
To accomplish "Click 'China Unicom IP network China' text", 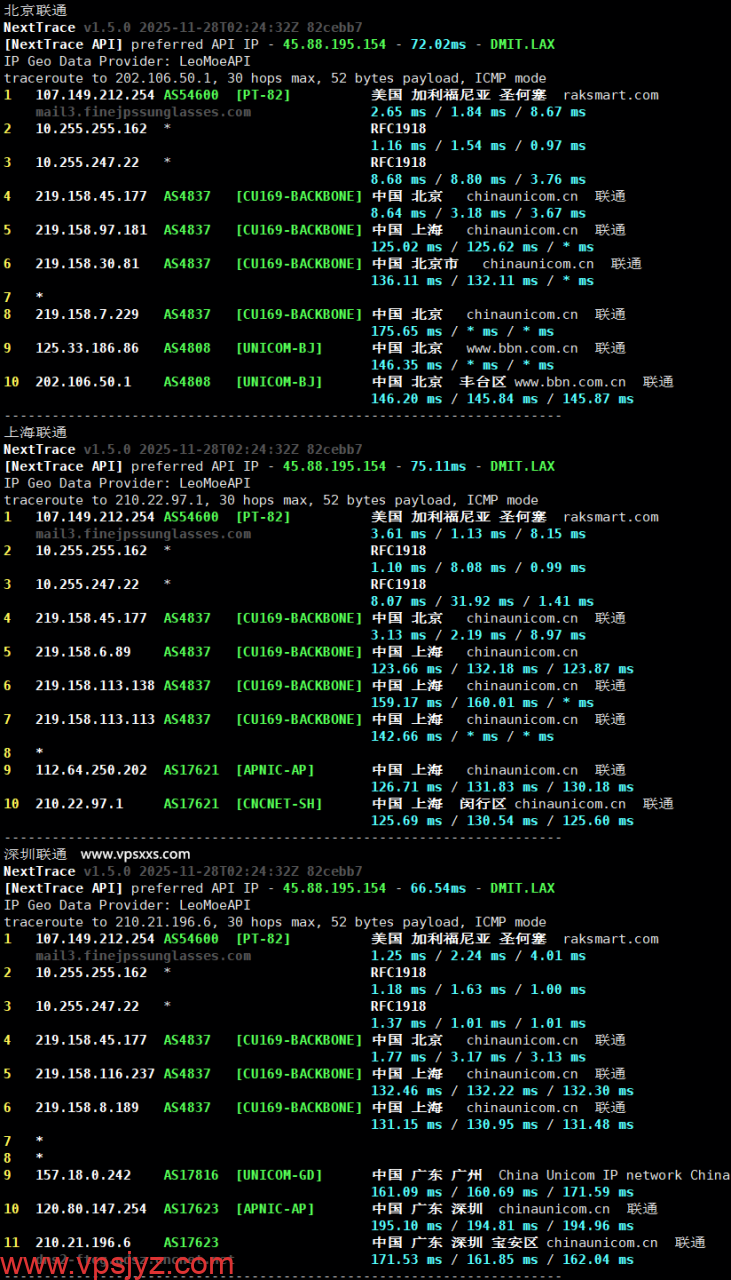I will [614, 1176].
